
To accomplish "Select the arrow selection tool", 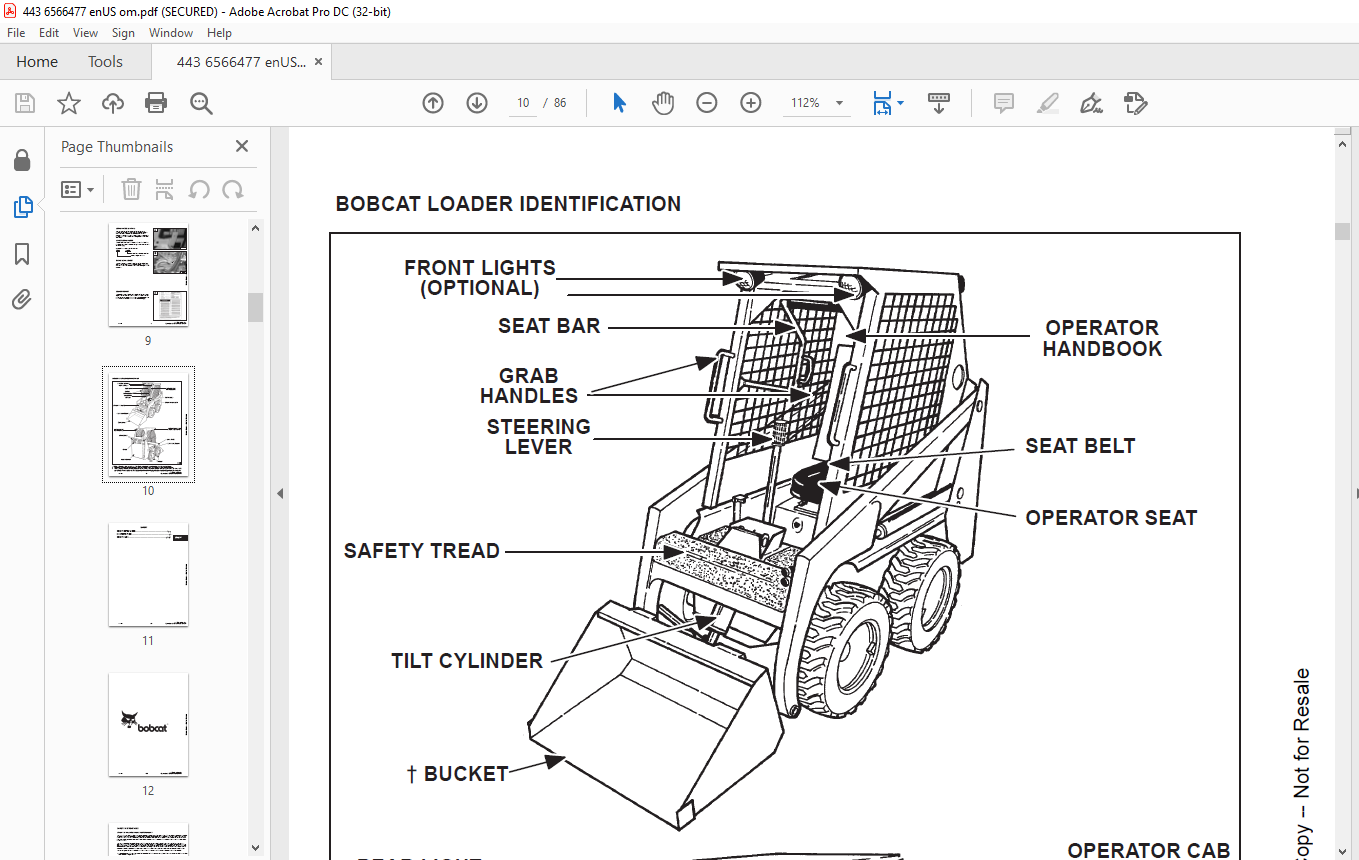I will 619,103.
